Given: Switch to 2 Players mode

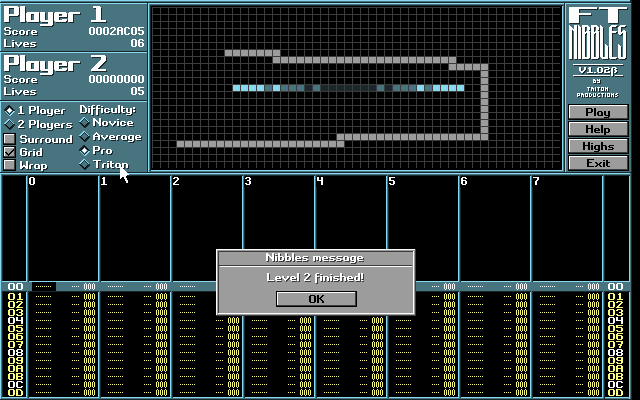Looking at the screenshot, I should [10, 125].
